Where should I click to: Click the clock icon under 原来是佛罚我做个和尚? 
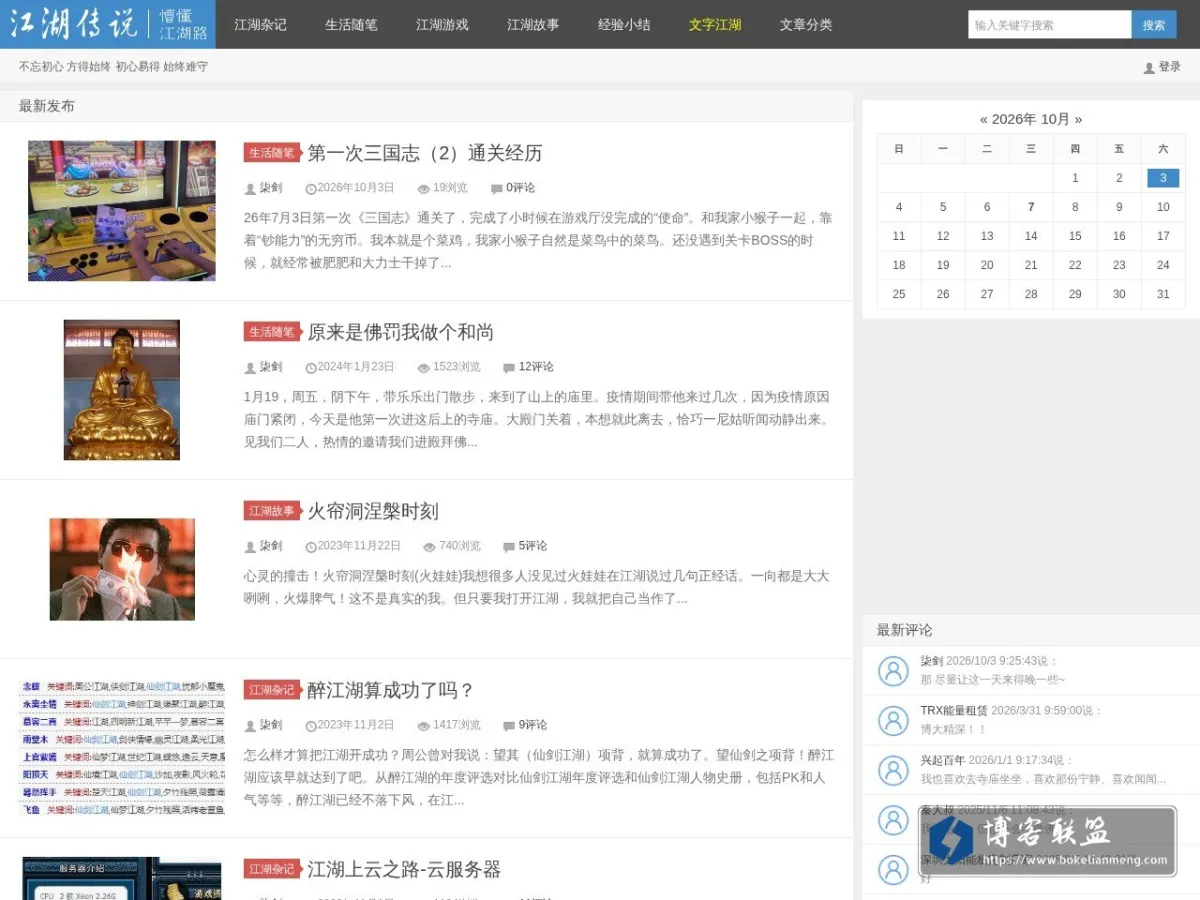(x=310, y=367)
